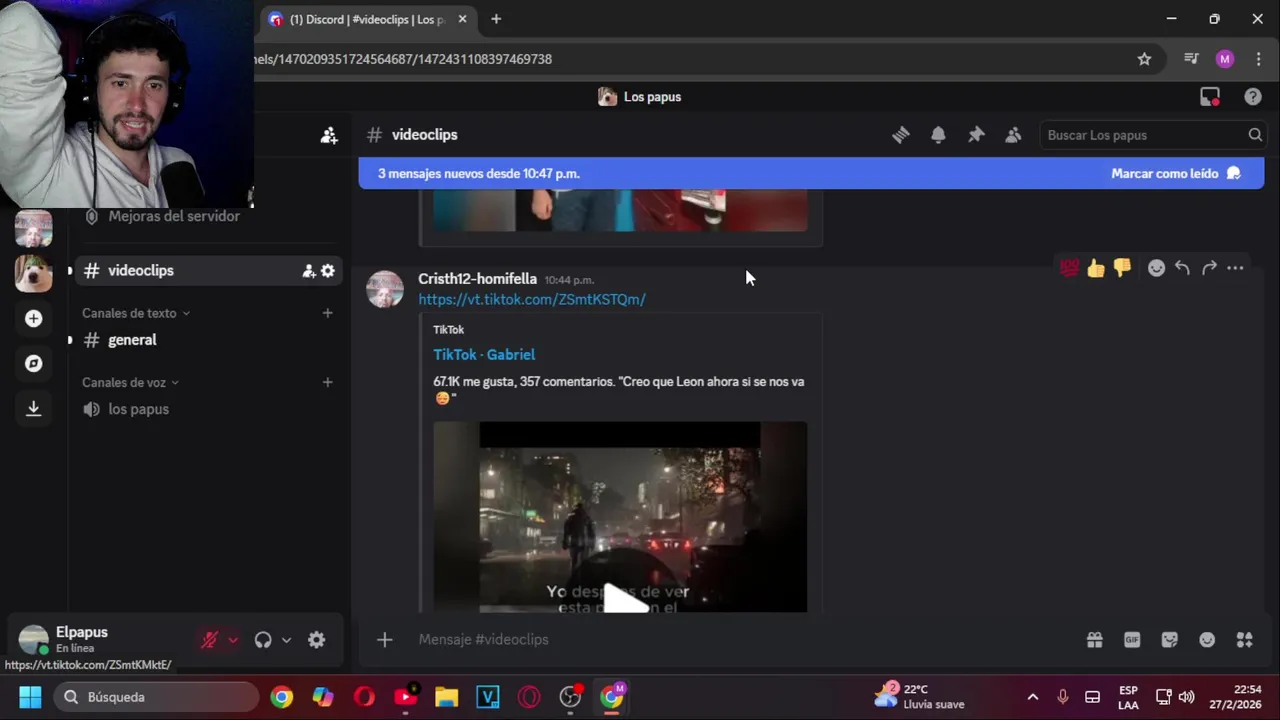Open audio output options arrow

(286, 640)
